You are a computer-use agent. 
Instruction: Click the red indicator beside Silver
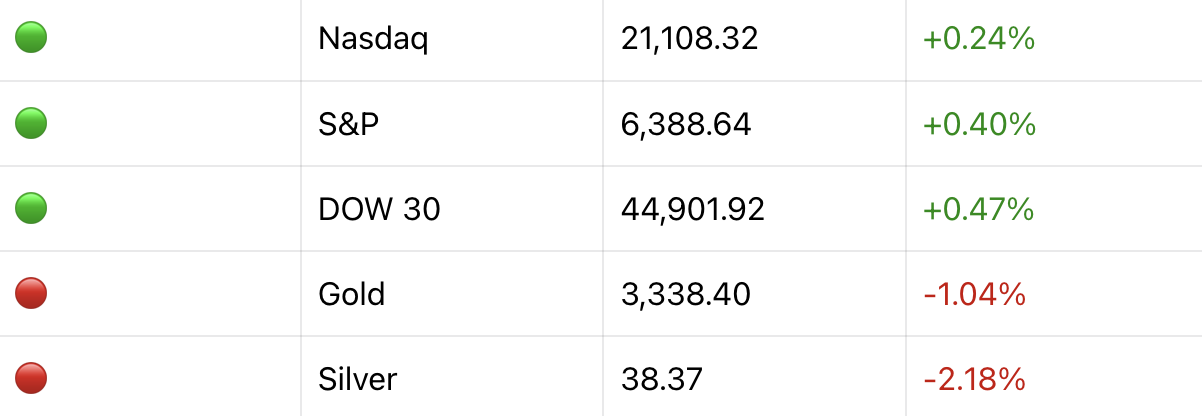pyautogui.click(x=32, y=379)
